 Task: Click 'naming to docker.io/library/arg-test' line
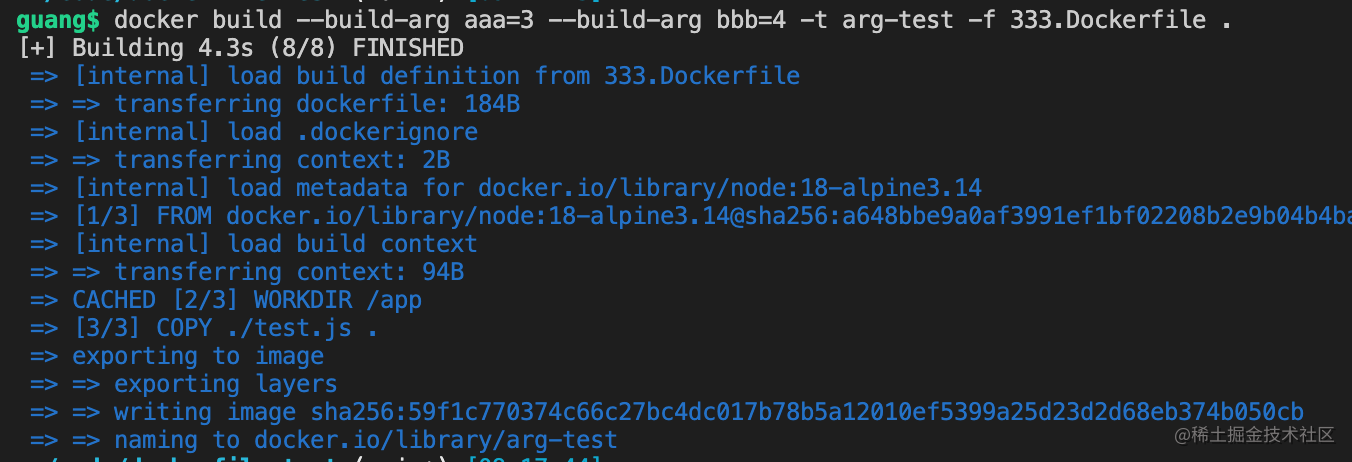point(324,440)
